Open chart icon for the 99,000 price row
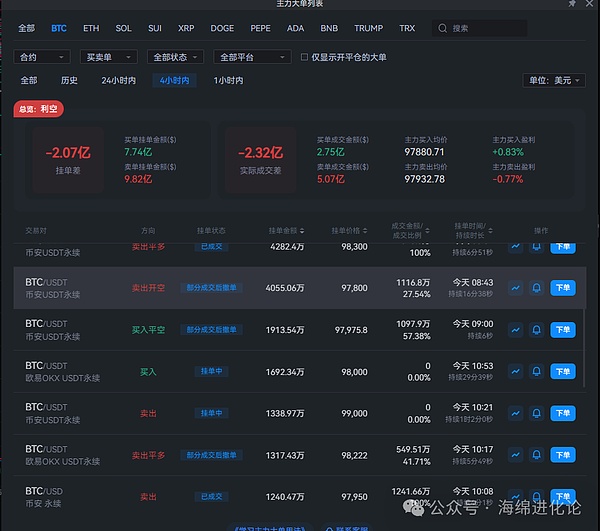Screen dimensions: 600x531 (516, 413)
